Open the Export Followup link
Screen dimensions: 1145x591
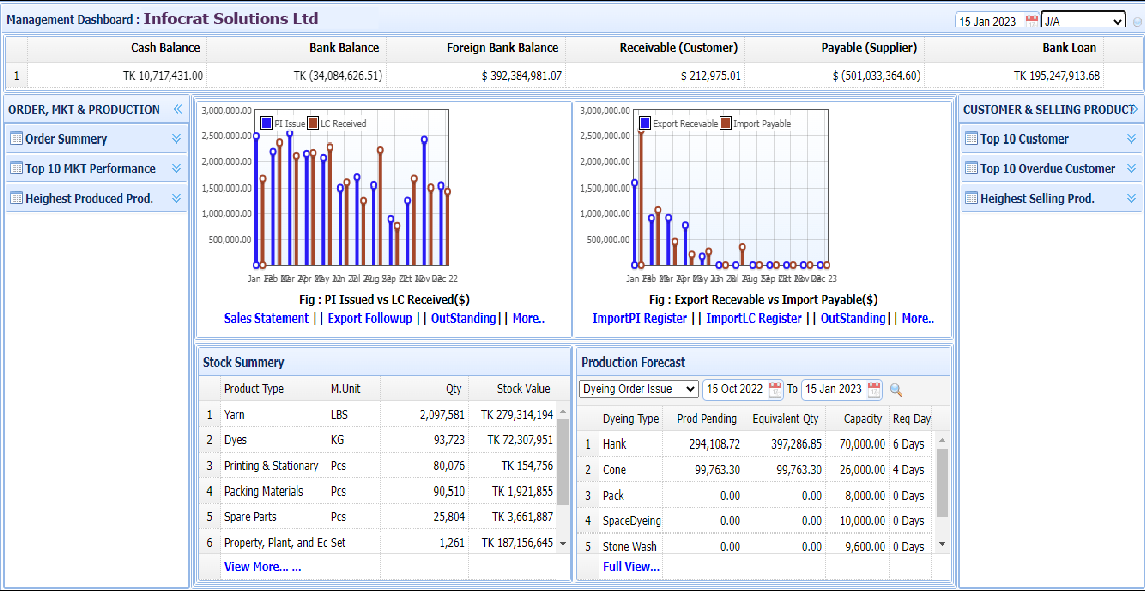point(370,318)
